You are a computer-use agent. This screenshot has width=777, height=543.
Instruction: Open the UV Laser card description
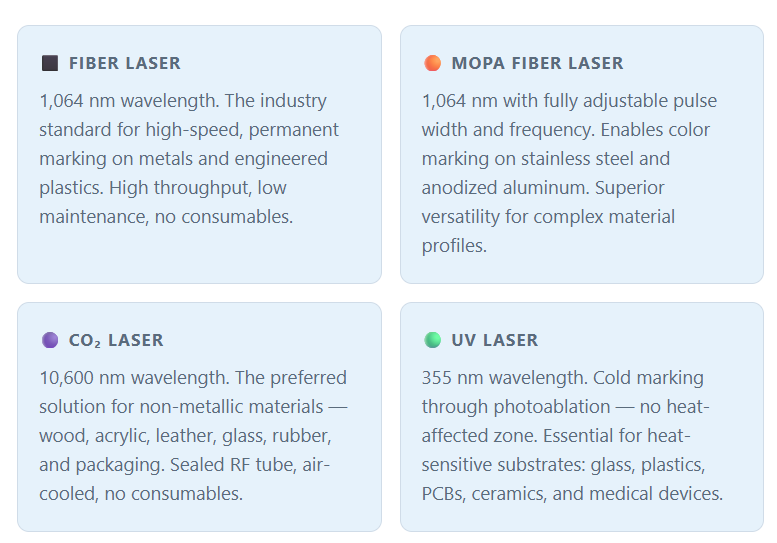(572, 435)
